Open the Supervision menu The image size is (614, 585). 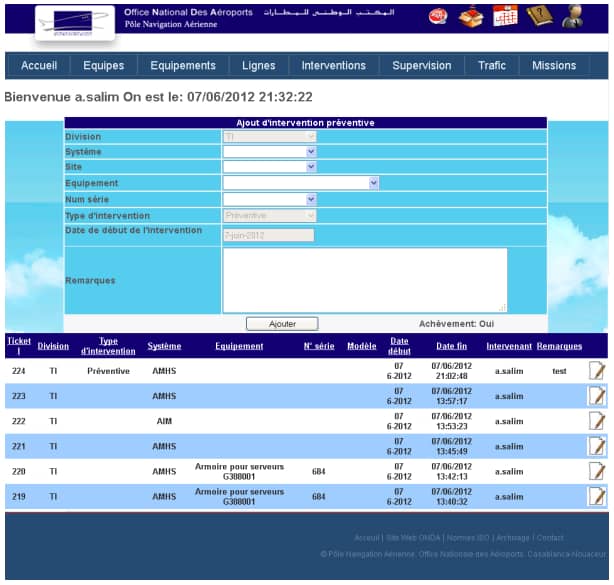[x=422, y=65]
